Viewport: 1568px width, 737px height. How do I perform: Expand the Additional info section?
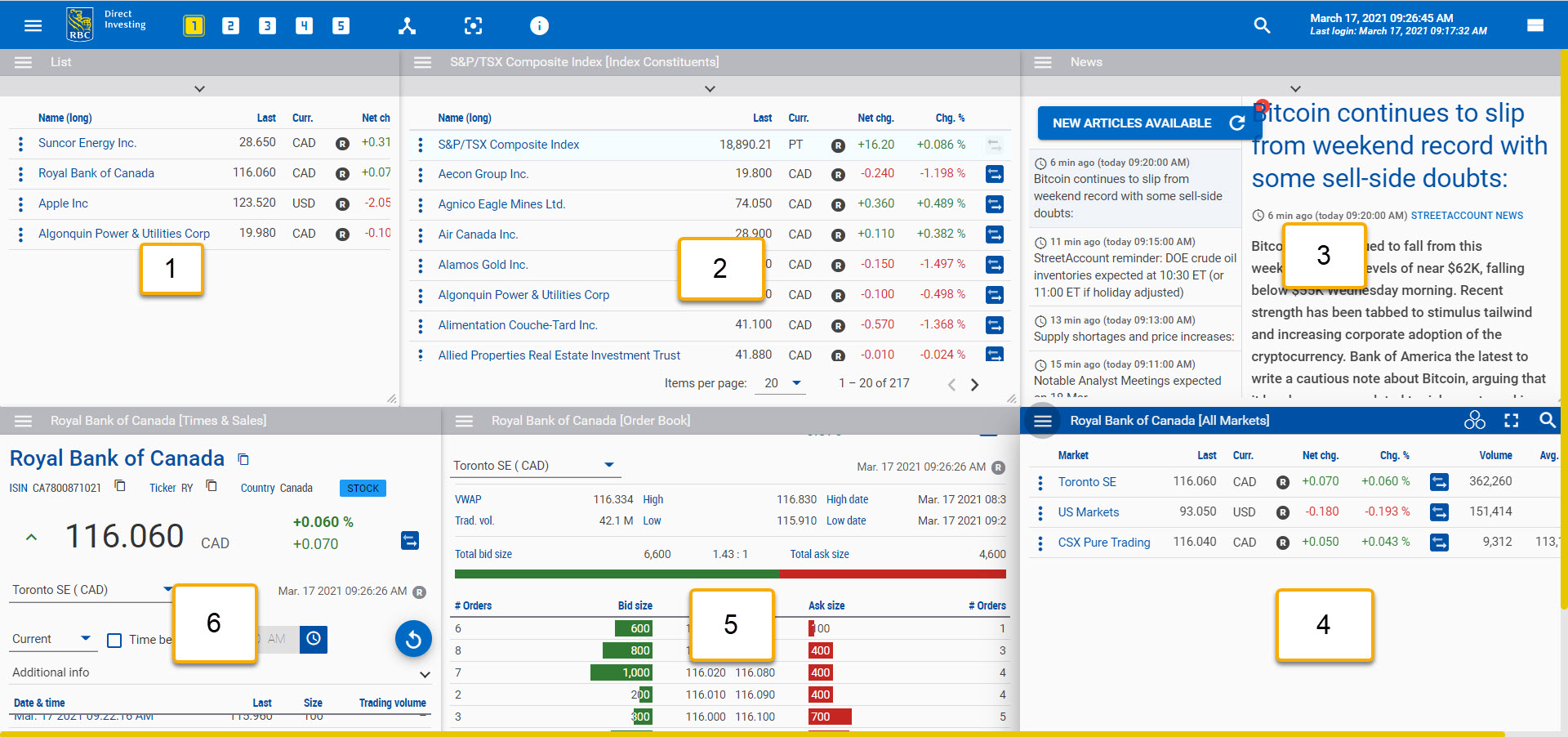click(x=425, y=675)
